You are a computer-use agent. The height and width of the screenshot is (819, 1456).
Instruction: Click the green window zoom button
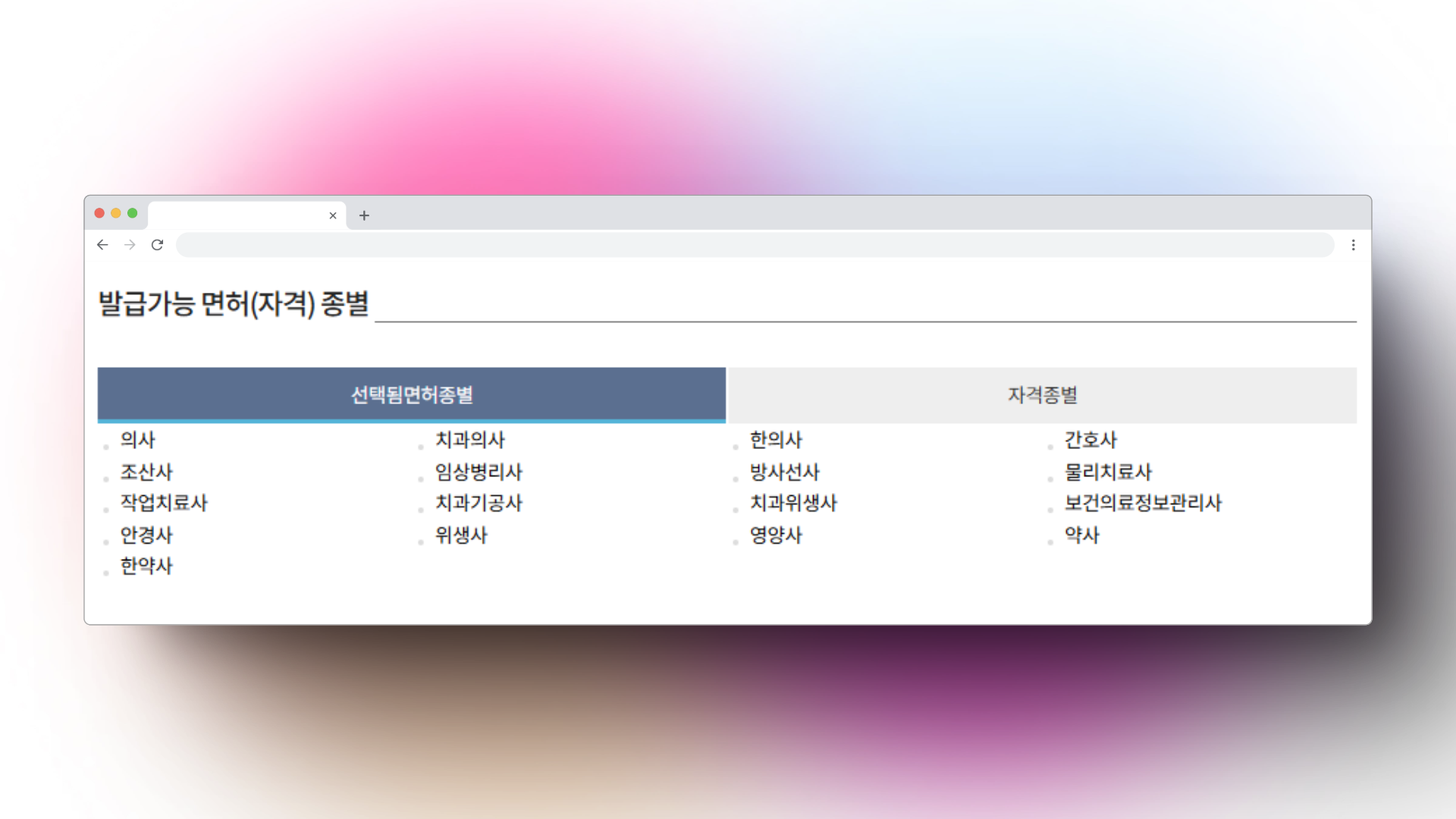click(x=133, y=213)
